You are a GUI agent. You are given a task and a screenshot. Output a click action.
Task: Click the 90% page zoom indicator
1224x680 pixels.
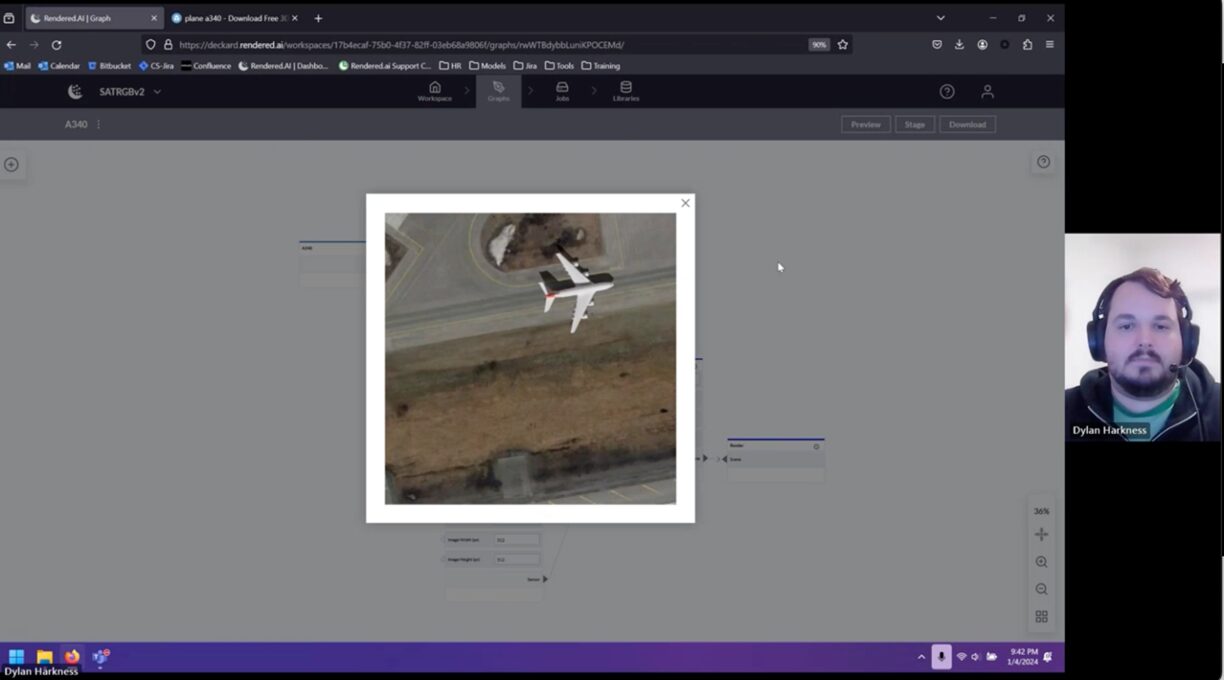819,45
